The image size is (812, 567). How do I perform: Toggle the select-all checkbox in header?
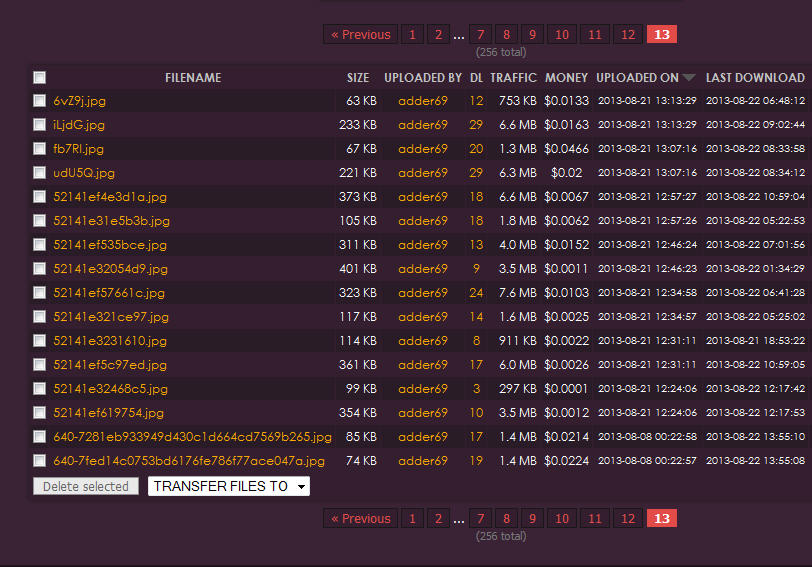pos(39,78)
